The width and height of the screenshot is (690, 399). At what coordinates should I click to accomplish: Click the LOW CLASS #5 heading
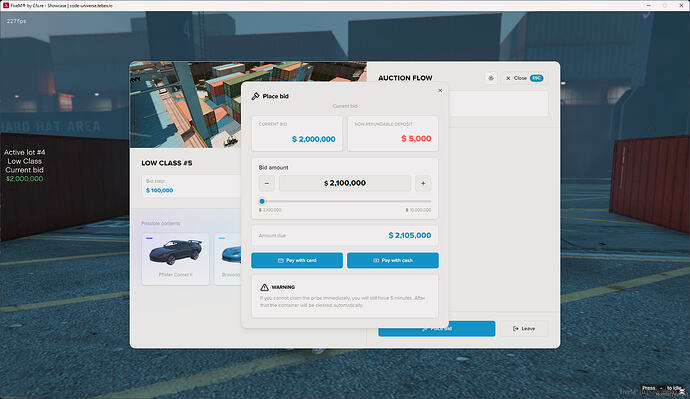[x=167, y=163]
